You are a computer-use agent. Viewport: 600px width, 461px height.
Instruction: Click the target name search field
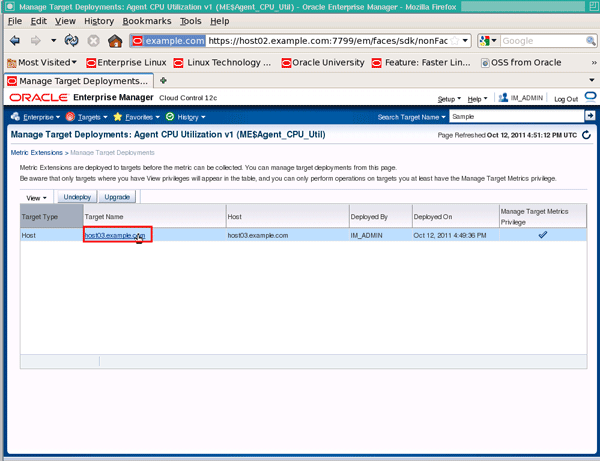(517, 116)
